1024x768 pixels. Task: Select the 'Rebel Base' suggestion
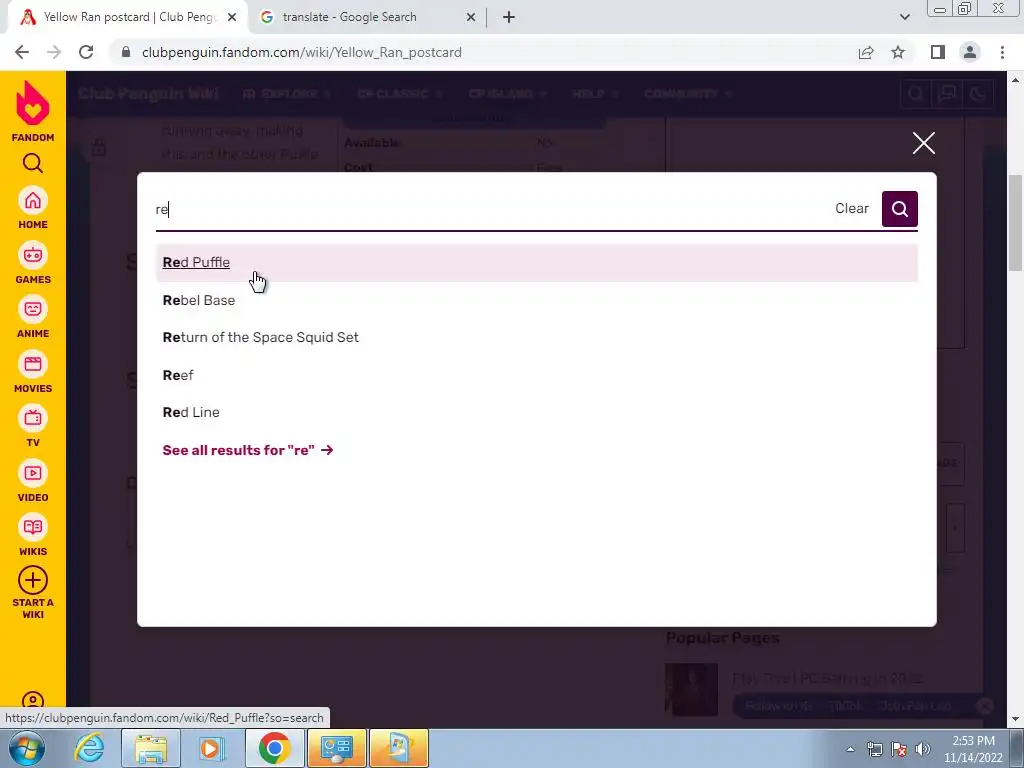coord(537,300)
